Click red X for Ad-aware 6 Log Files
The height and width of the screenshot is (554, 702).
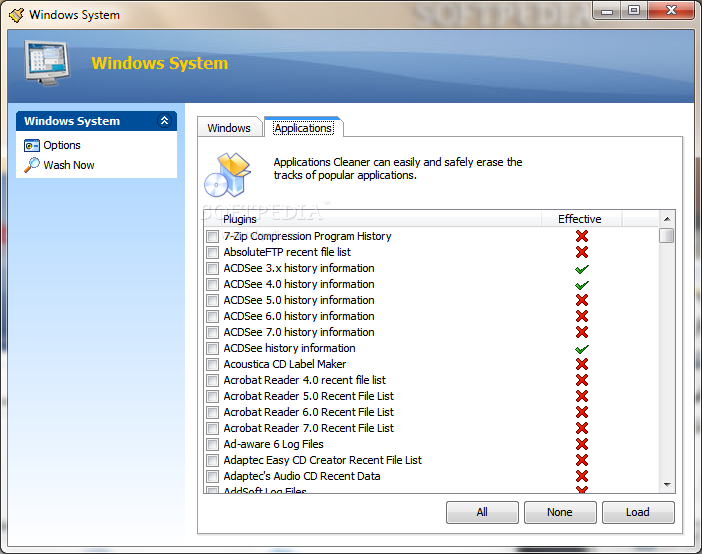click(x=582, y=444)
